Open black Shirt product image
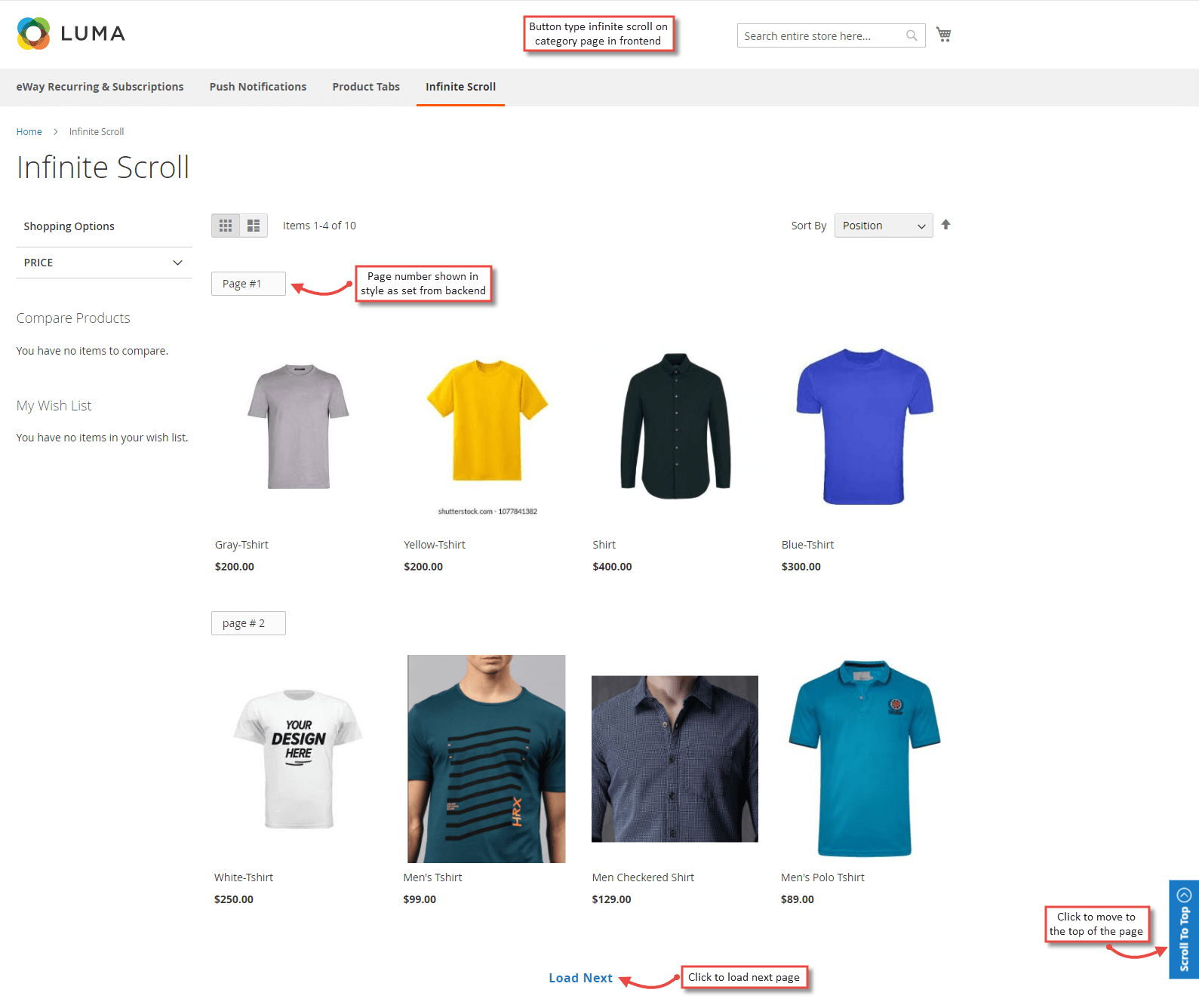This screenshot has width=1199, height=1008. [x=676, y=426]
